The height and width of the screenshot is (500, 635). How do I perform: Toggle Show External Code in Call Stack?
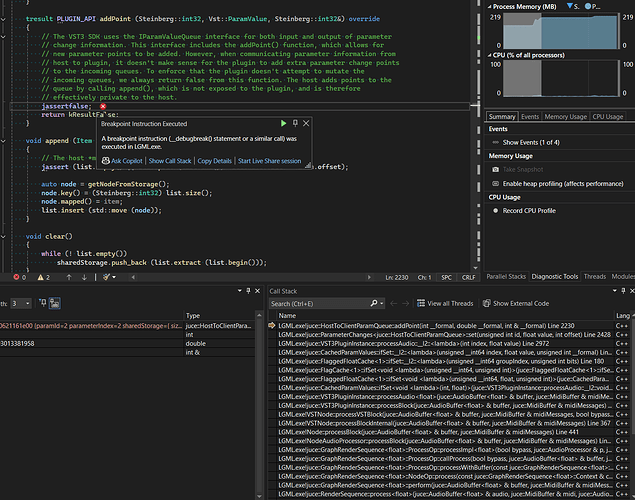(x=516, y=303)
